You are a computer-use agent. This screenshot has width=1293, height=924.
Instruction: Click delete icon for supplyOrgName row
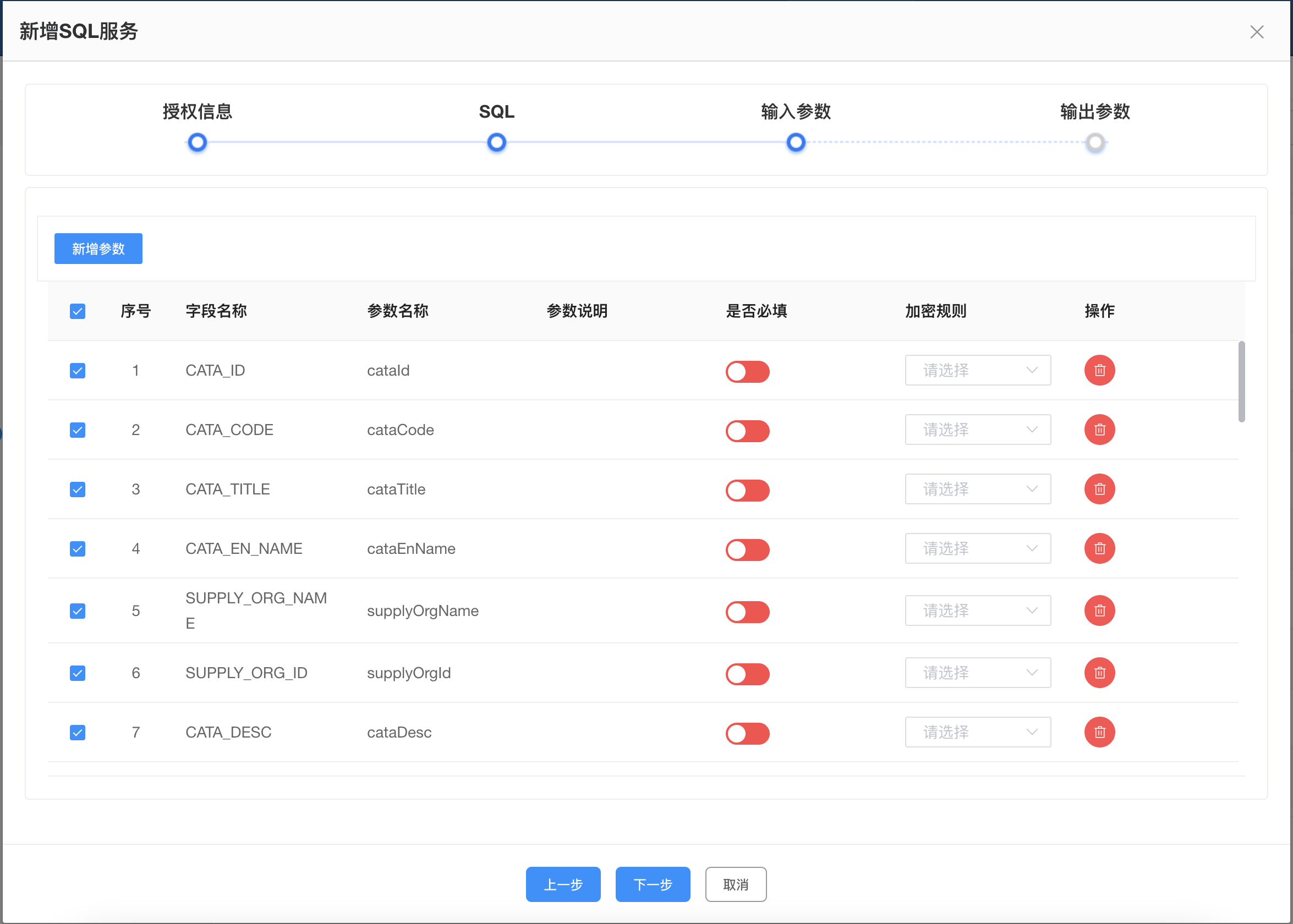(x=1099, y=610)
